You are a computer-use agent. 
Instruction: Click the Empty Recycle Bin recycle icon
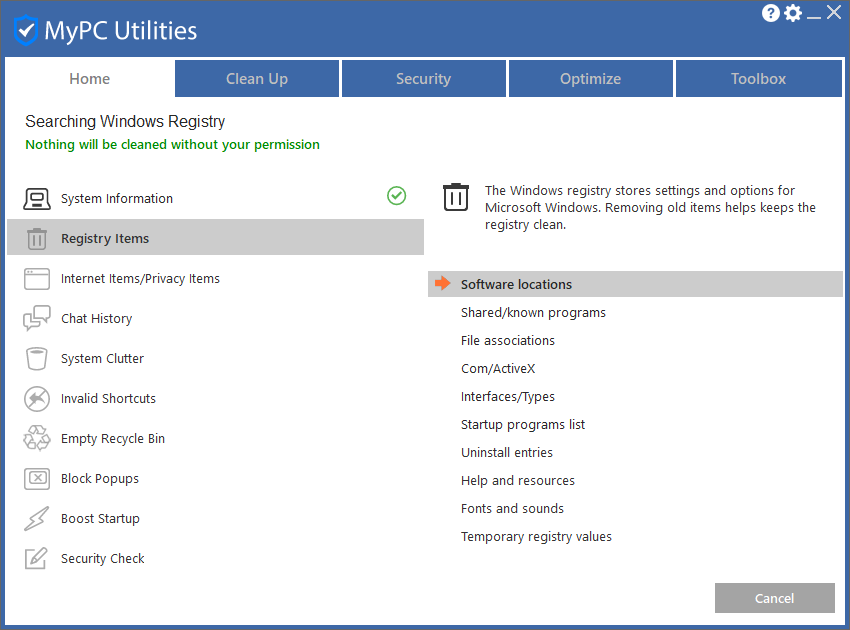pos(37,438)
